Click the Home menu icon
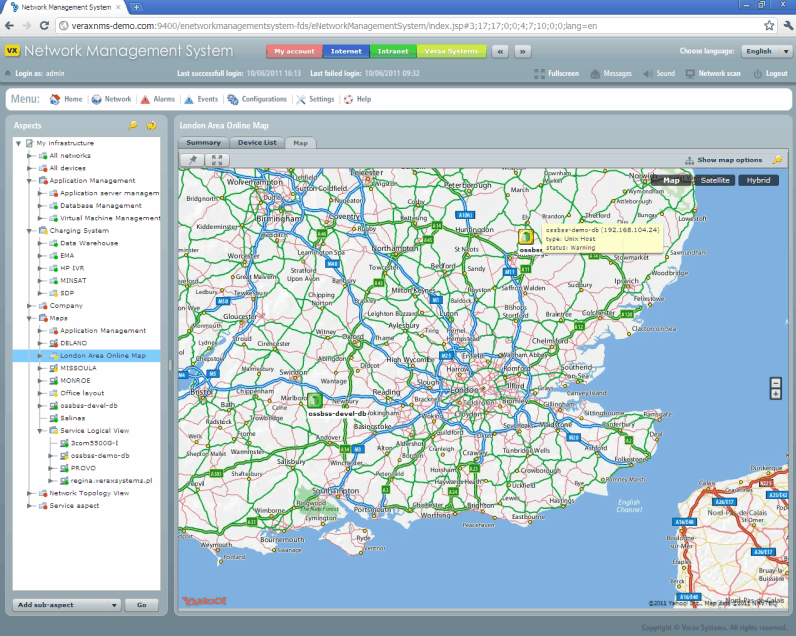The width and height of the screenshot is (796, 636). [54, 99]
